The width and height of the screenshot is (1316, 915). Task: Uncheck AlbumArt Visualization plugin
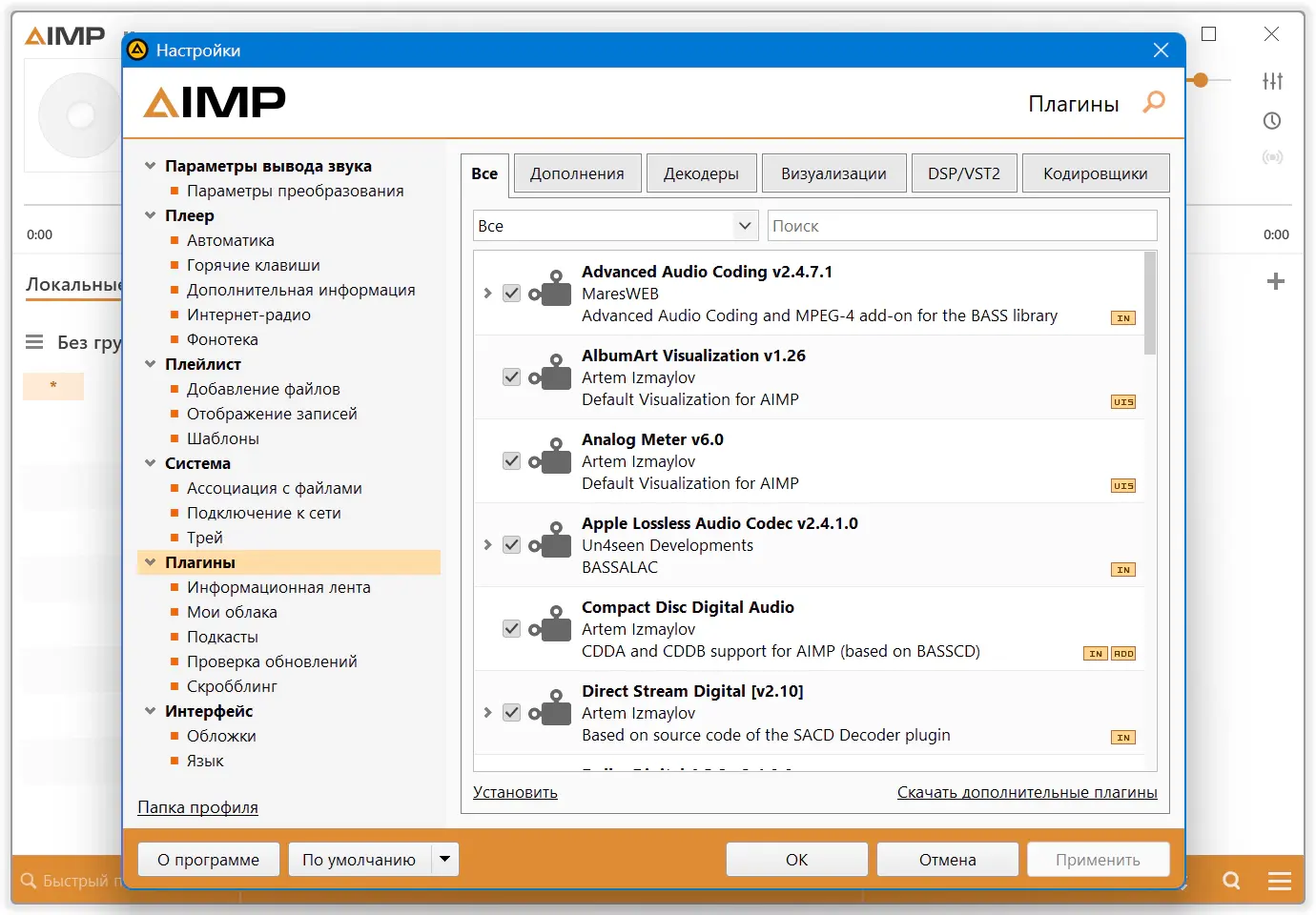pos(512,376)
